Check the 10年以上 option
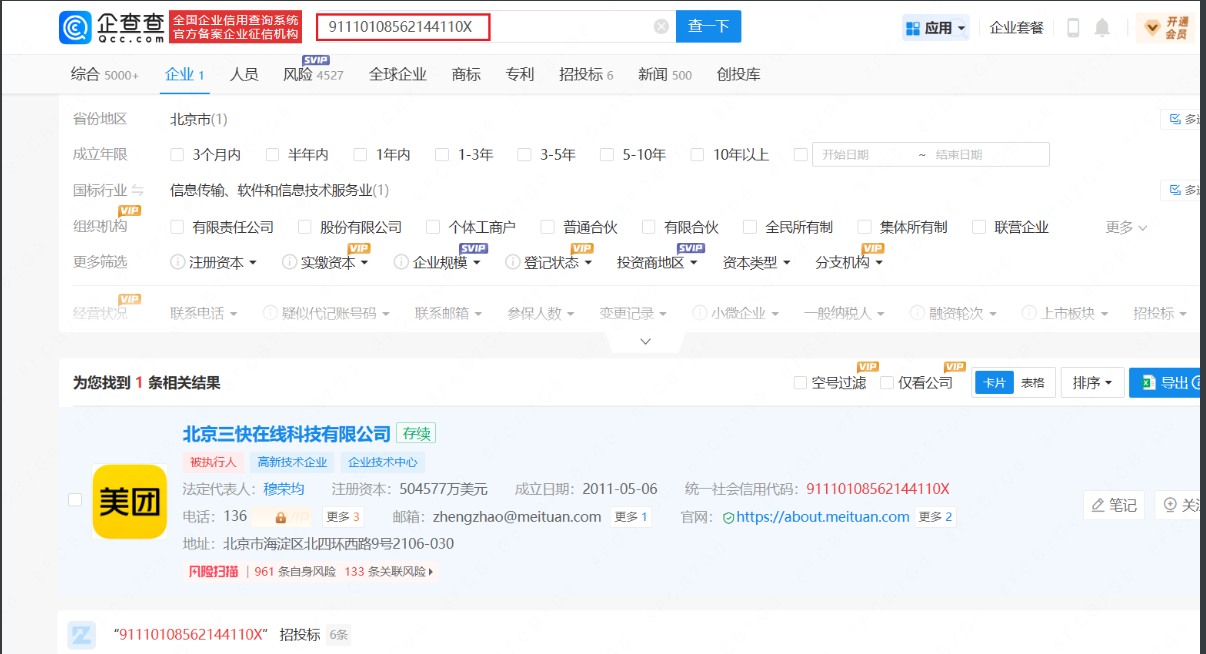The image size is (1206, 654). point(698,155)
